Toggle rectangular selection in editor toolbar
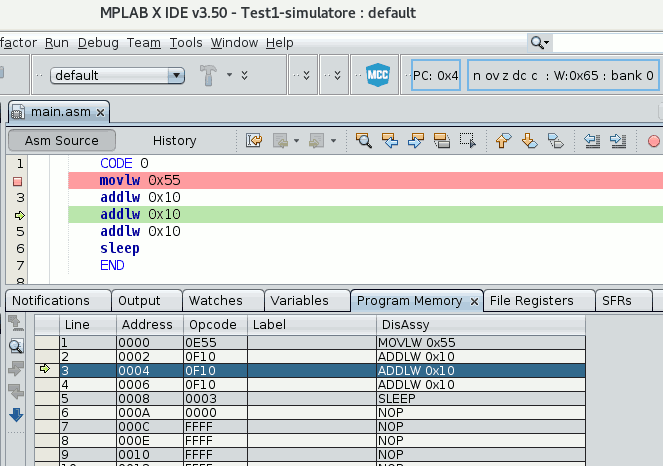 coord(466,141)
